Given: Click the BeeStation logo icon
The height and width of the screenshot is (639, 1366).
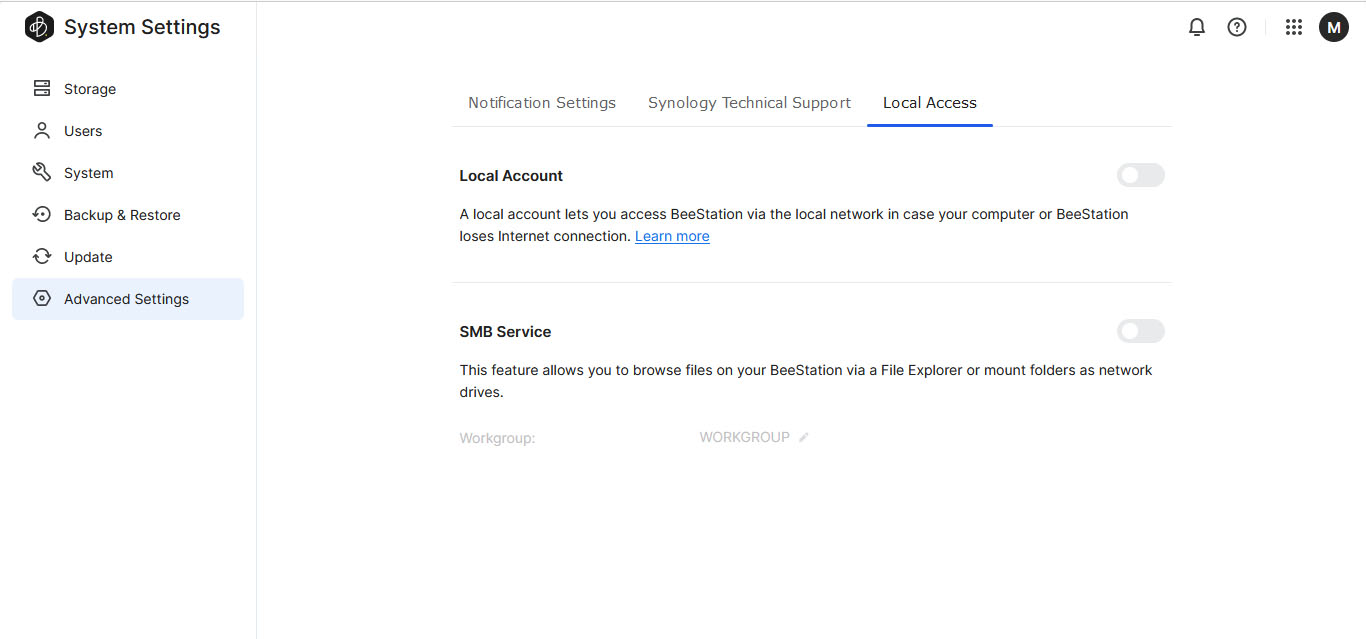Looking at the screenshot, I should [x=39, y=27].
